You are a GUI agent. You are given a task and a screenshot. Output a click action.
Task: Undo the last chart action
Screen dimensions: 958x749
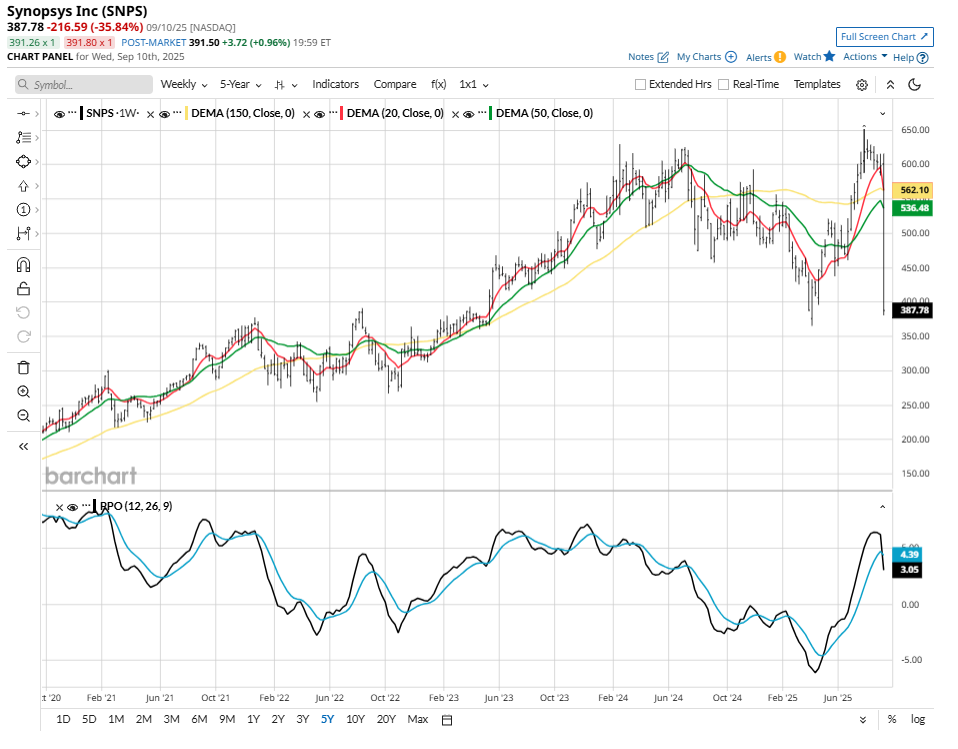point(23,313)
